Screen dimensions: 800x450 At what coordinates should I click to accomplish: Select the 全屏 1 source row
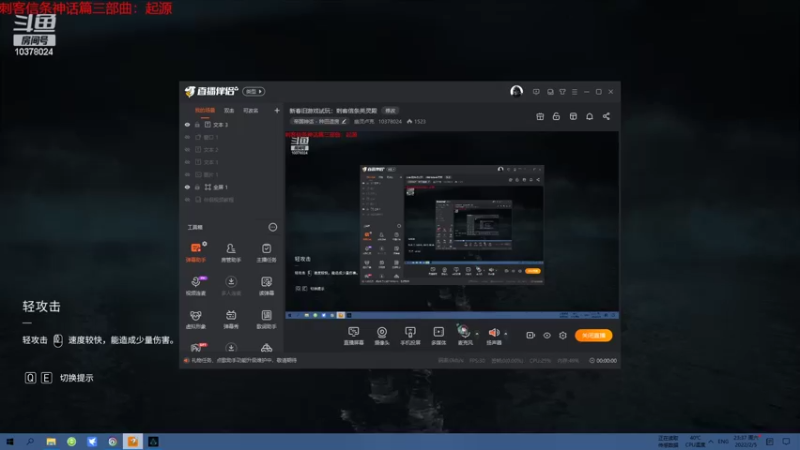click(x=232, y=187)
